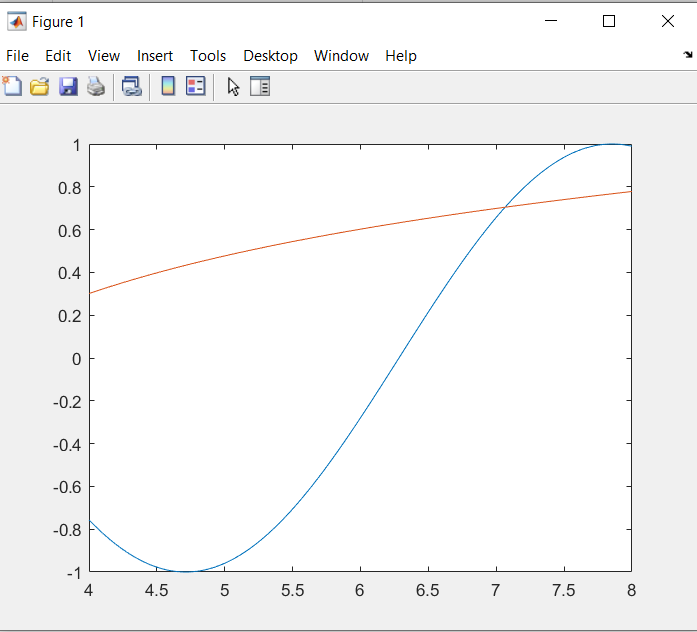Viewport: 697px width, 632px height.
Task: Open the Window menu
Action: click(x=341, y=56)
